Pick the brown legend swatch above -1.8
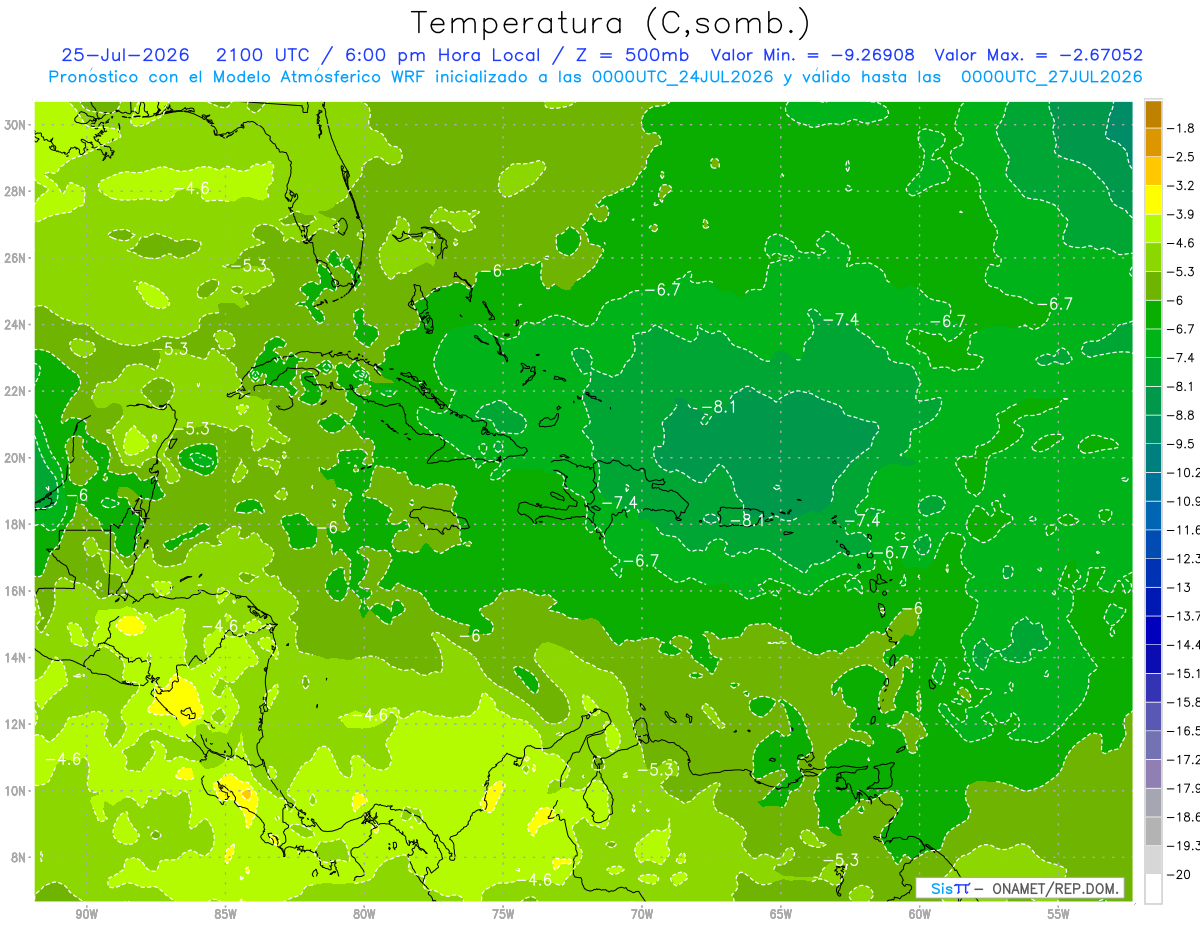The image size is (1200, 927). pyautogui.click(x=1153, y=113)
